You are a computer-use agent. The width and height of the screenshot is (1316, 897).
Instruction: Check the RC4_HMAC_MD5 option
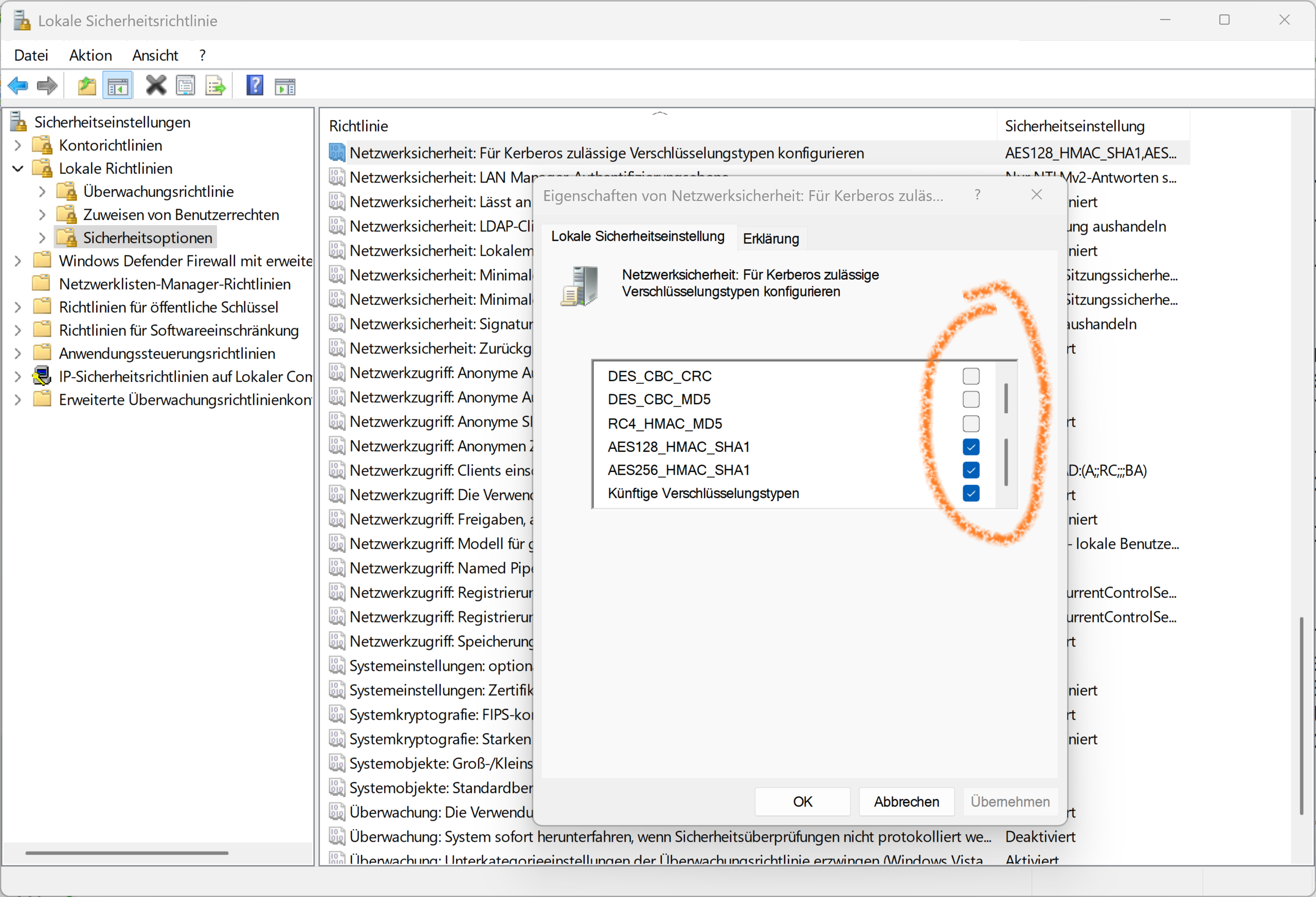point(970,424)
